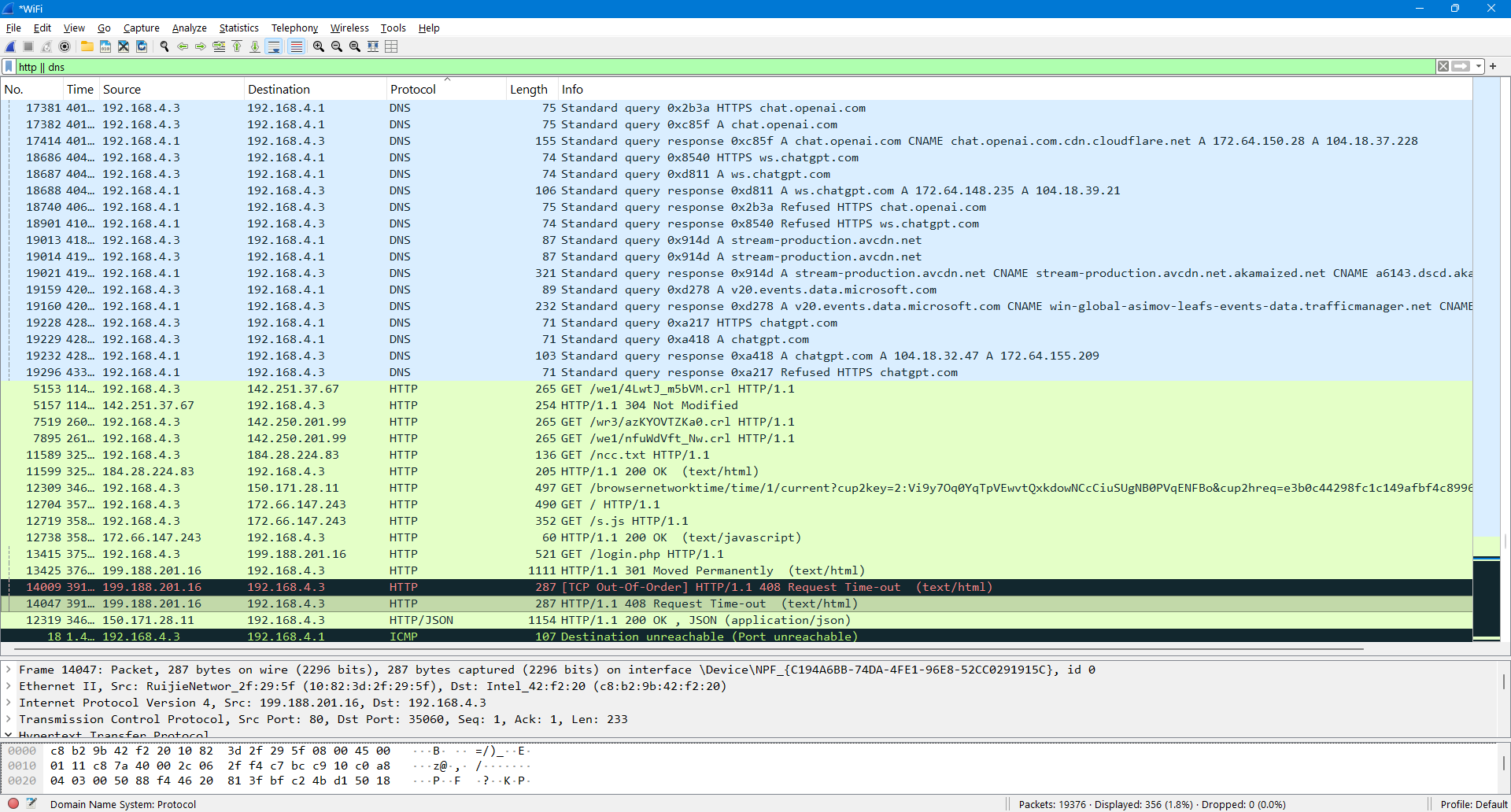
Task: Expand the Ethernet II details row
Action: 9,686
